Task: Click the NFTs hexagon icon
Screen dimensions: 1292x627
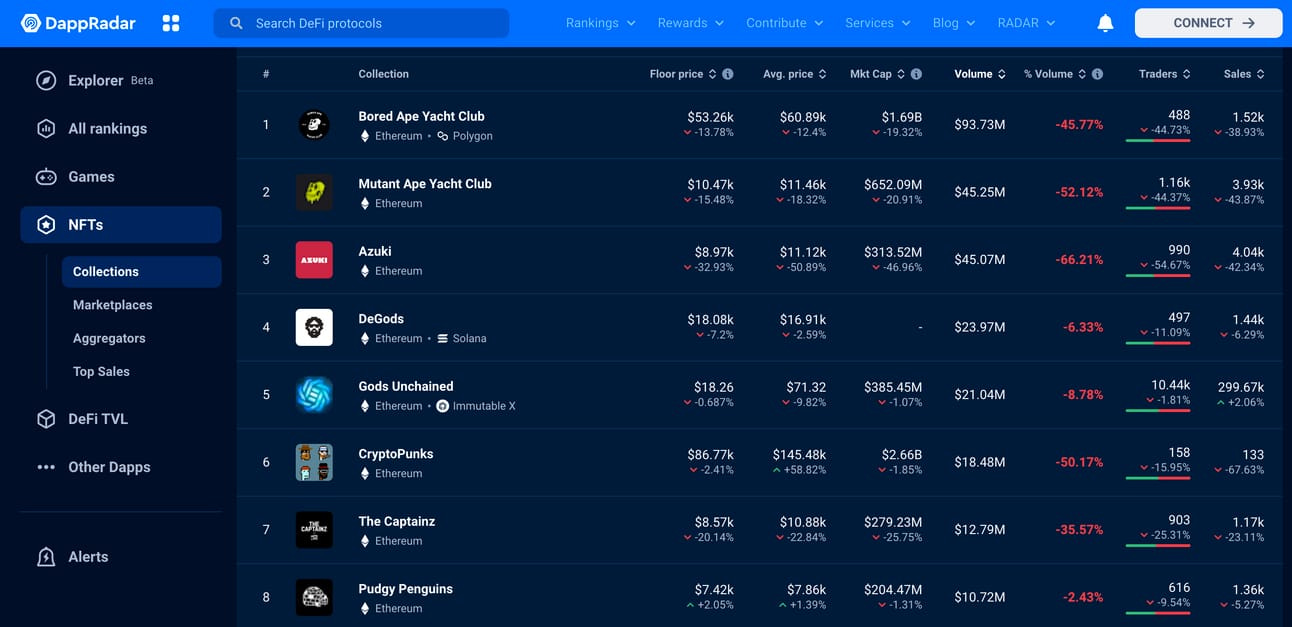Action: tap(46, 225)
